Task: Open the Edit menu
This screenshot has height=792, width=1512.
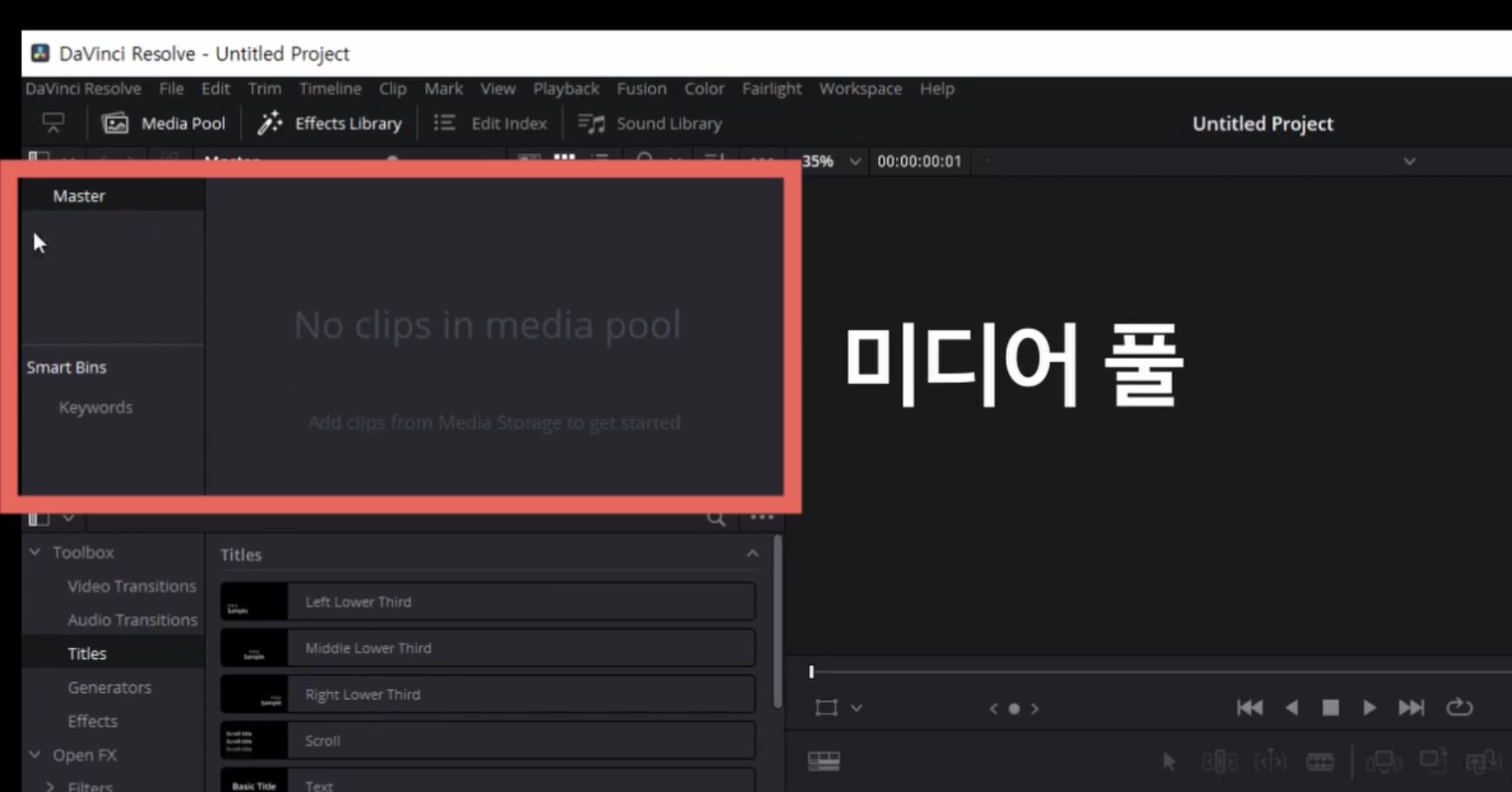Action: (x=216, y=89)
